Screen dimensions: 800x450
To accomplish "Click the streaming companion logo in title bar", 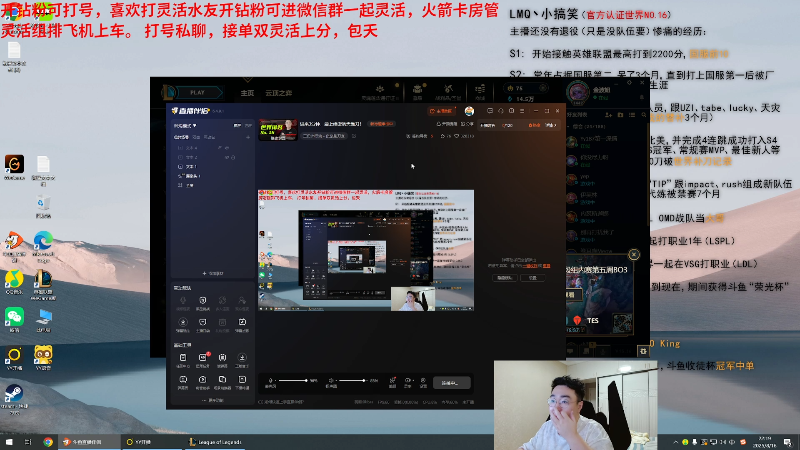I will pos(190,111).
